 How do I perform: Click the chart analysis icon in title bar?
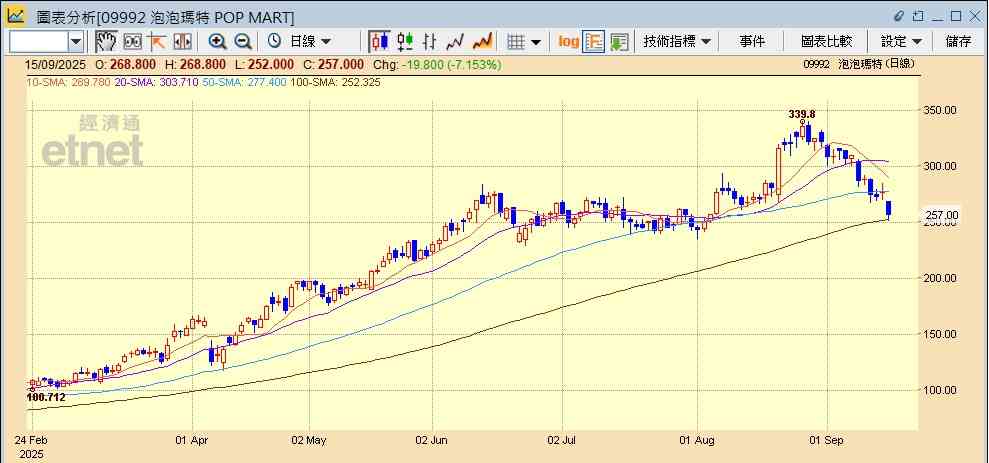coord(16,16)
